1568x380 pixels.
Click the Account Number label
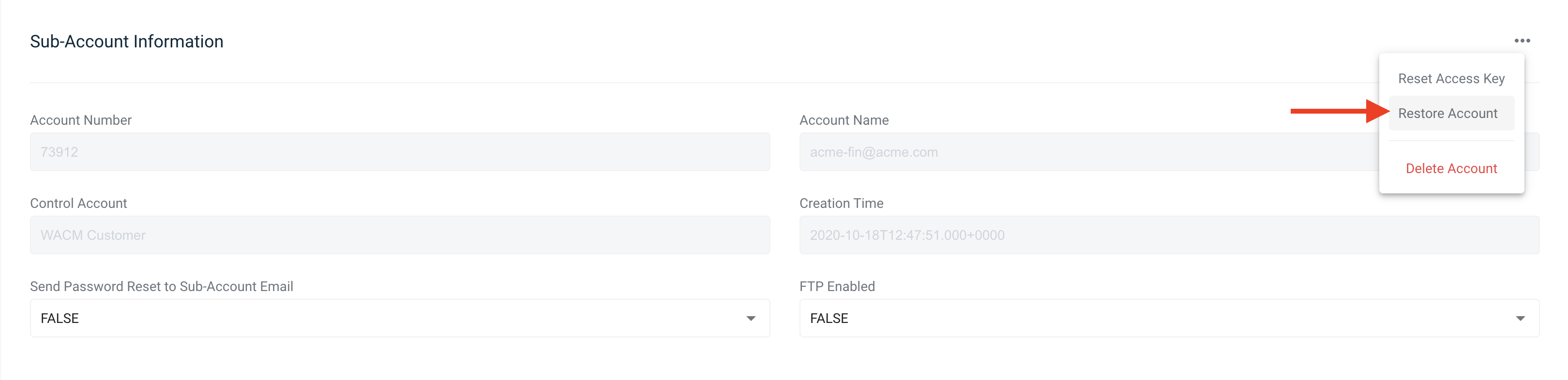tap(81, 120)
